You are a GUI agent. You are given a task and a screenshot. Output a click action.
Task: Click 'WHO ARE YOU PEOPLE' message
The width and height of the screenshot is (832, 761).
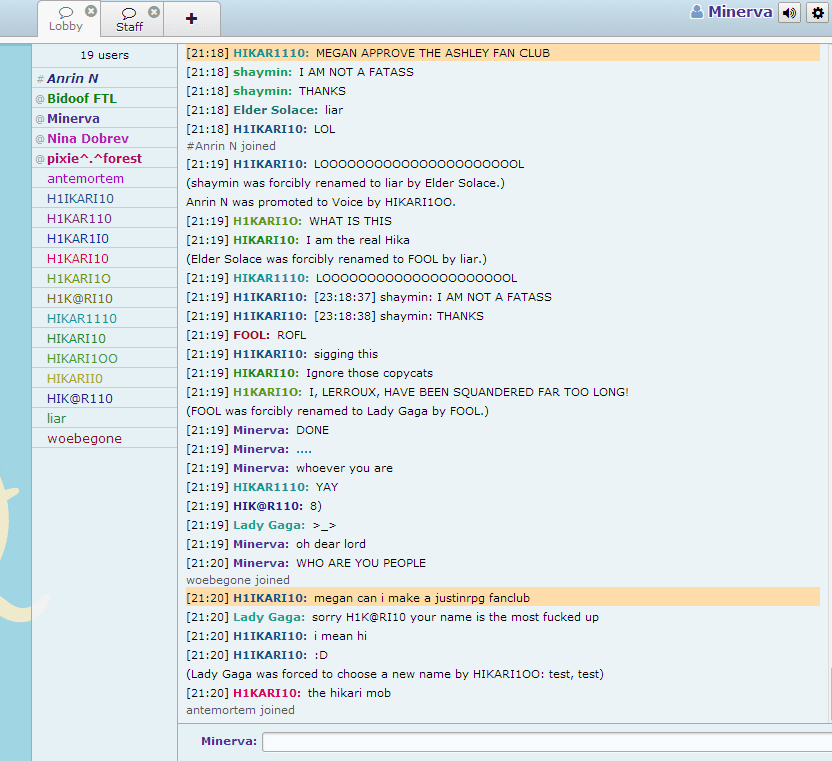(361, 563)
